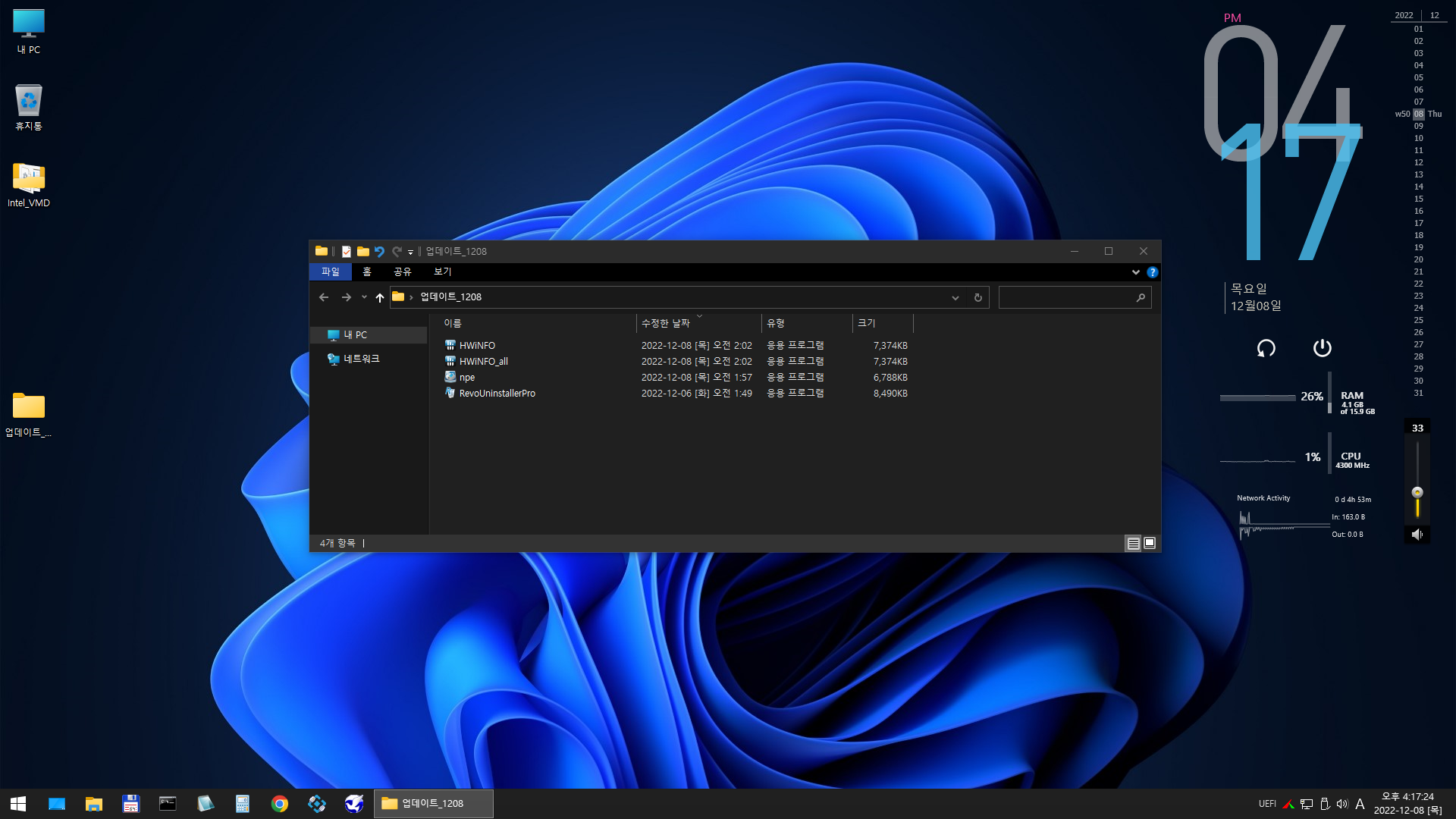Click the highlighted day 08 in calendar strip
The image size is (1456, 819).
[1418, 114]
